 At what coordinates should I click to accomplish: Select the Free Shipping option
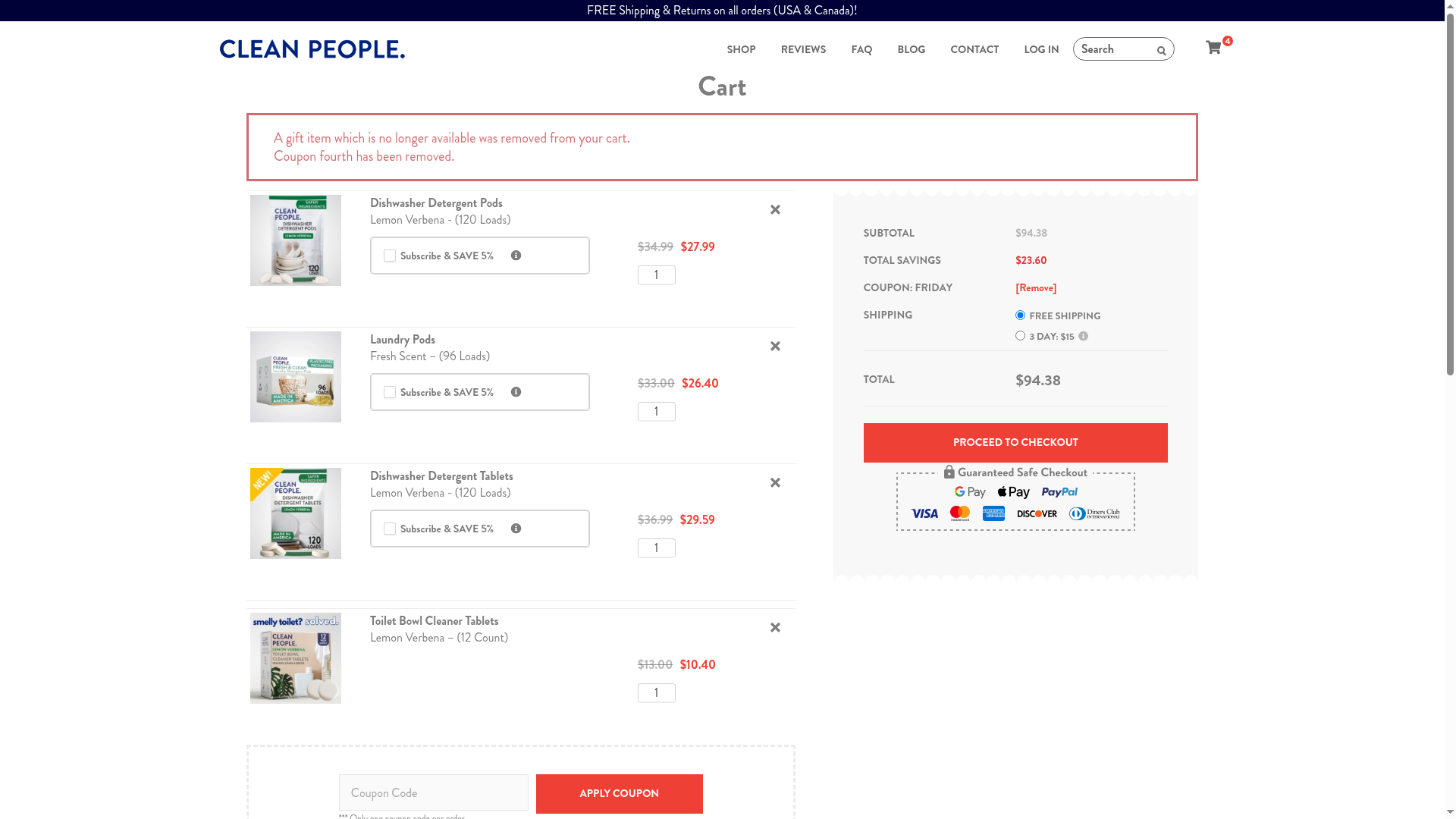coord(1020,315)
